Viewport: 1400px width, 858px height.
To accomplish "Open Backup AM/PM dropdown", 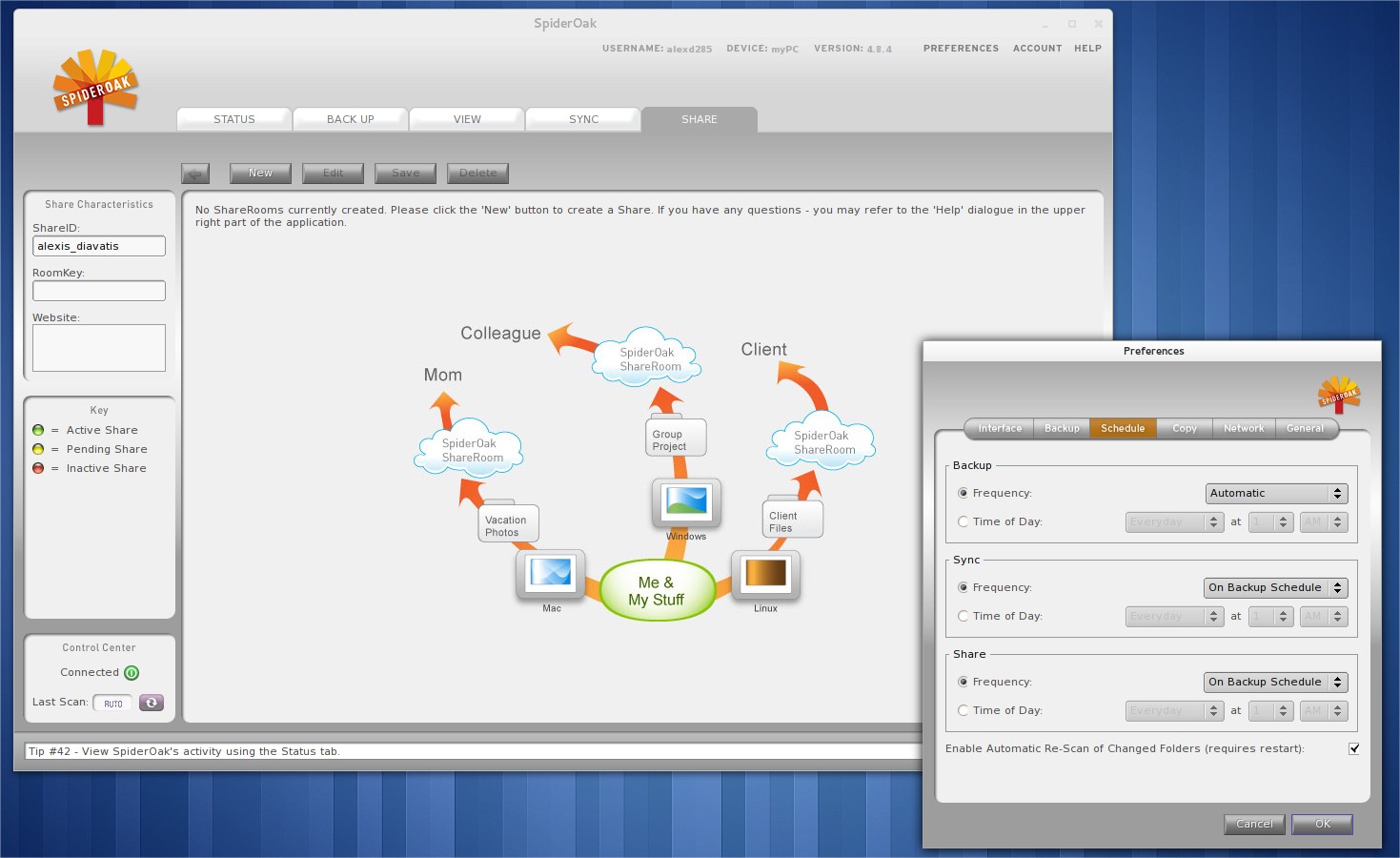I will click(x=1324, y=521).
